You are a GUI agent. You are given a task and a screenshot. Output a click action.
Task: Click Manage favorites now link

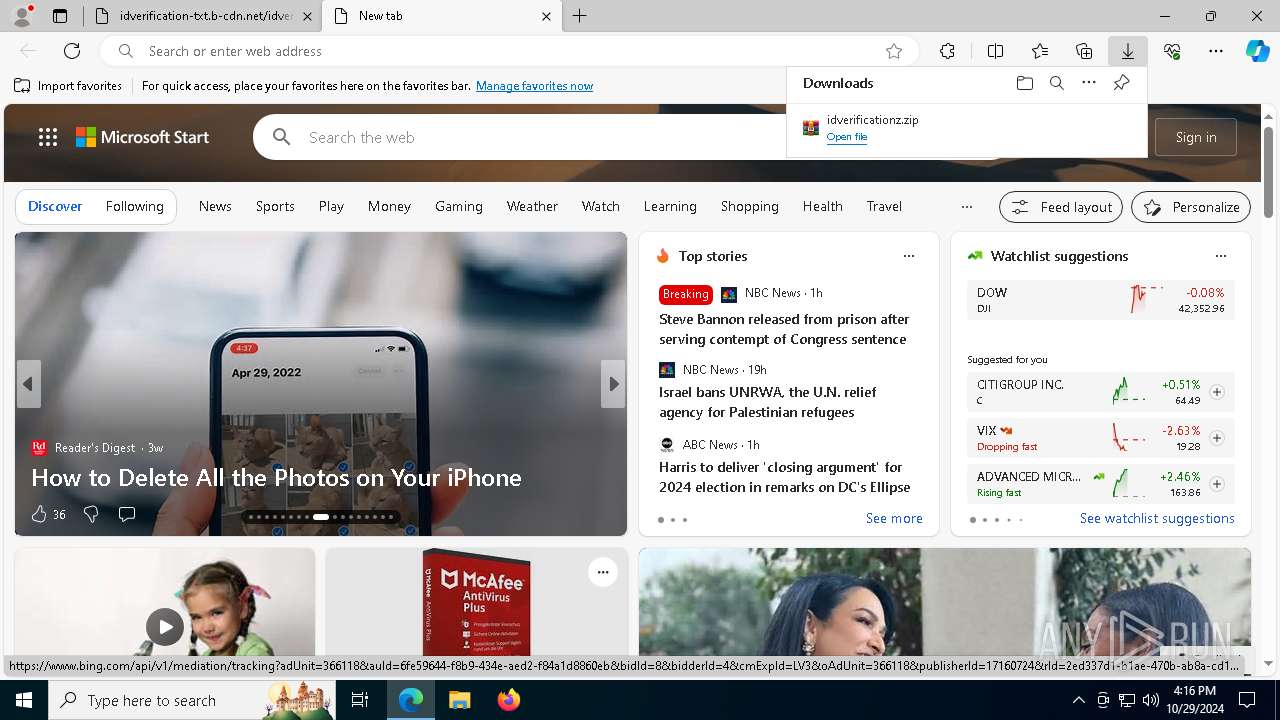[x=534, y=86]
